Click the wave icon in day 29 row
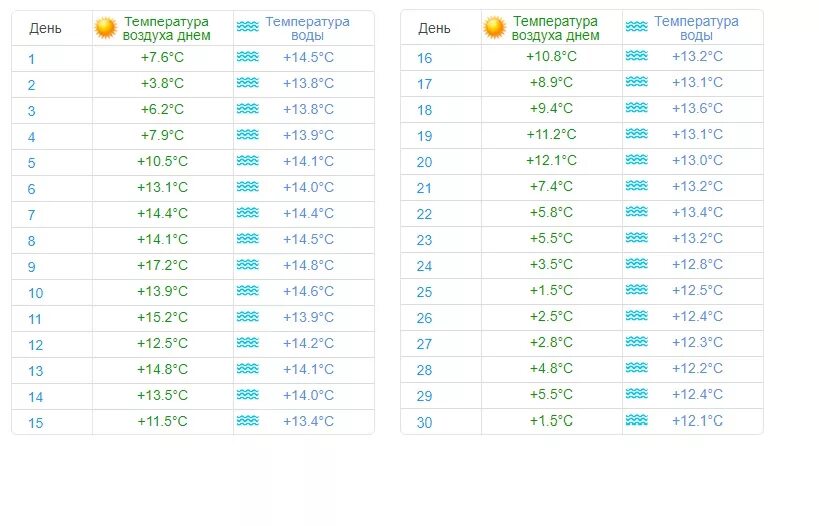 click(x=637, y=393)
